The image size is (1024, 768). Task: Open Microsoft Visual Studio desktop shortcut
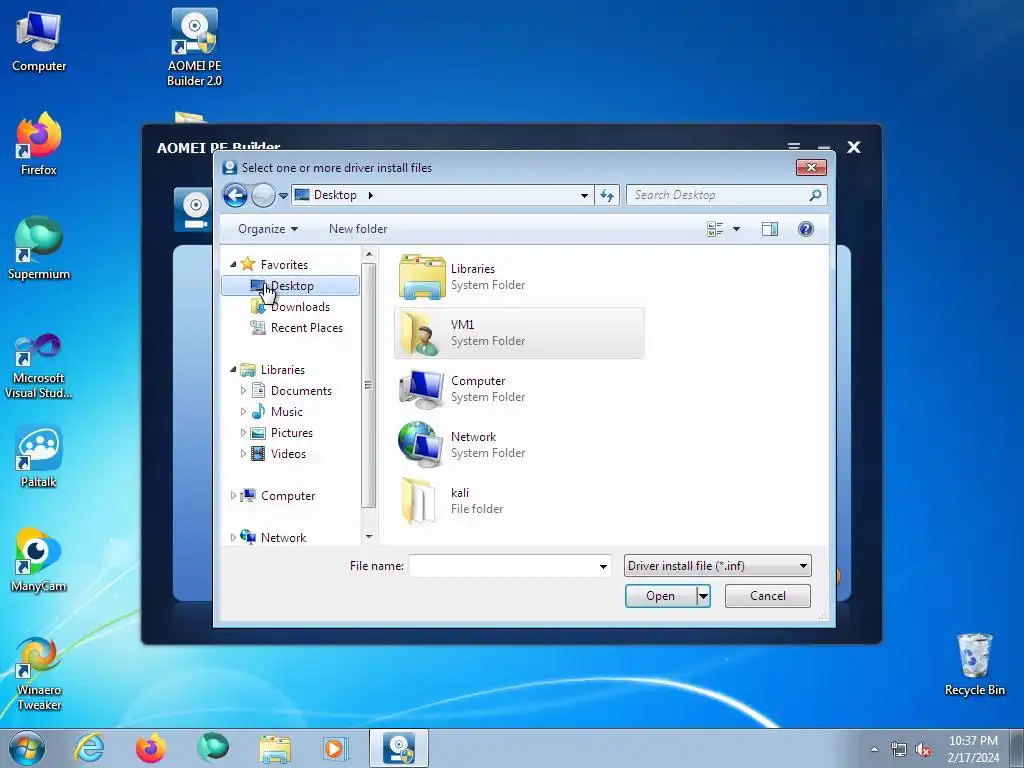(x=39, y=366)
